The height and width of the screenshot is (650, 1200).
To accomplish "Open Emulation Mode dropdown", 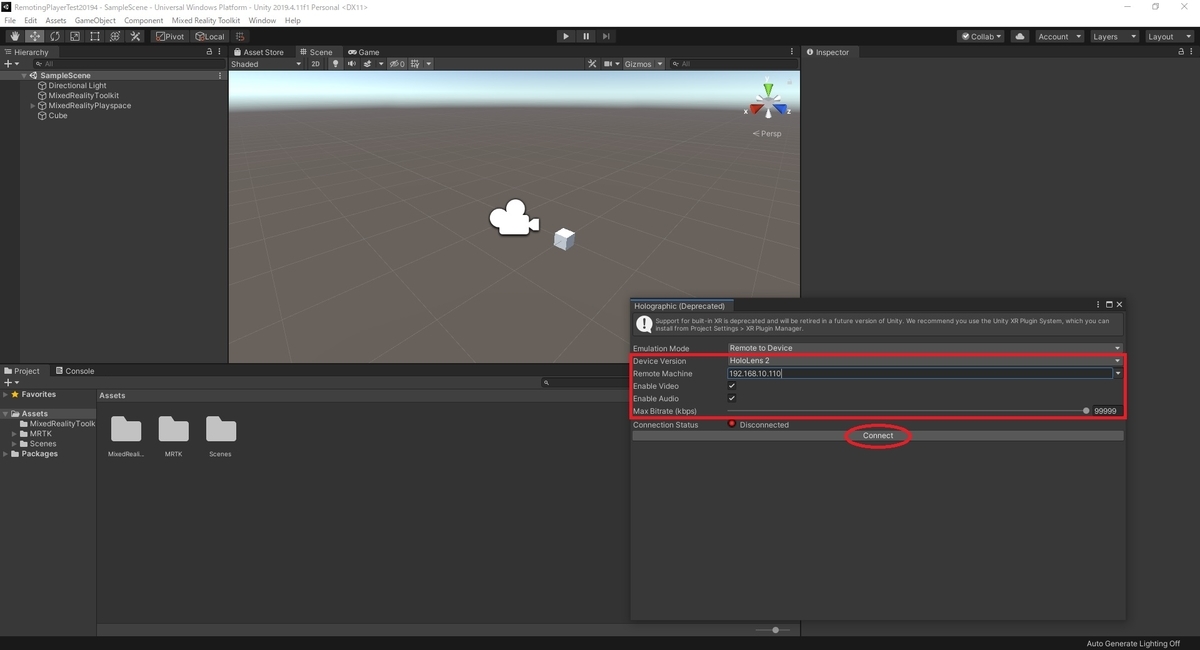I will (x=925, y=348).
